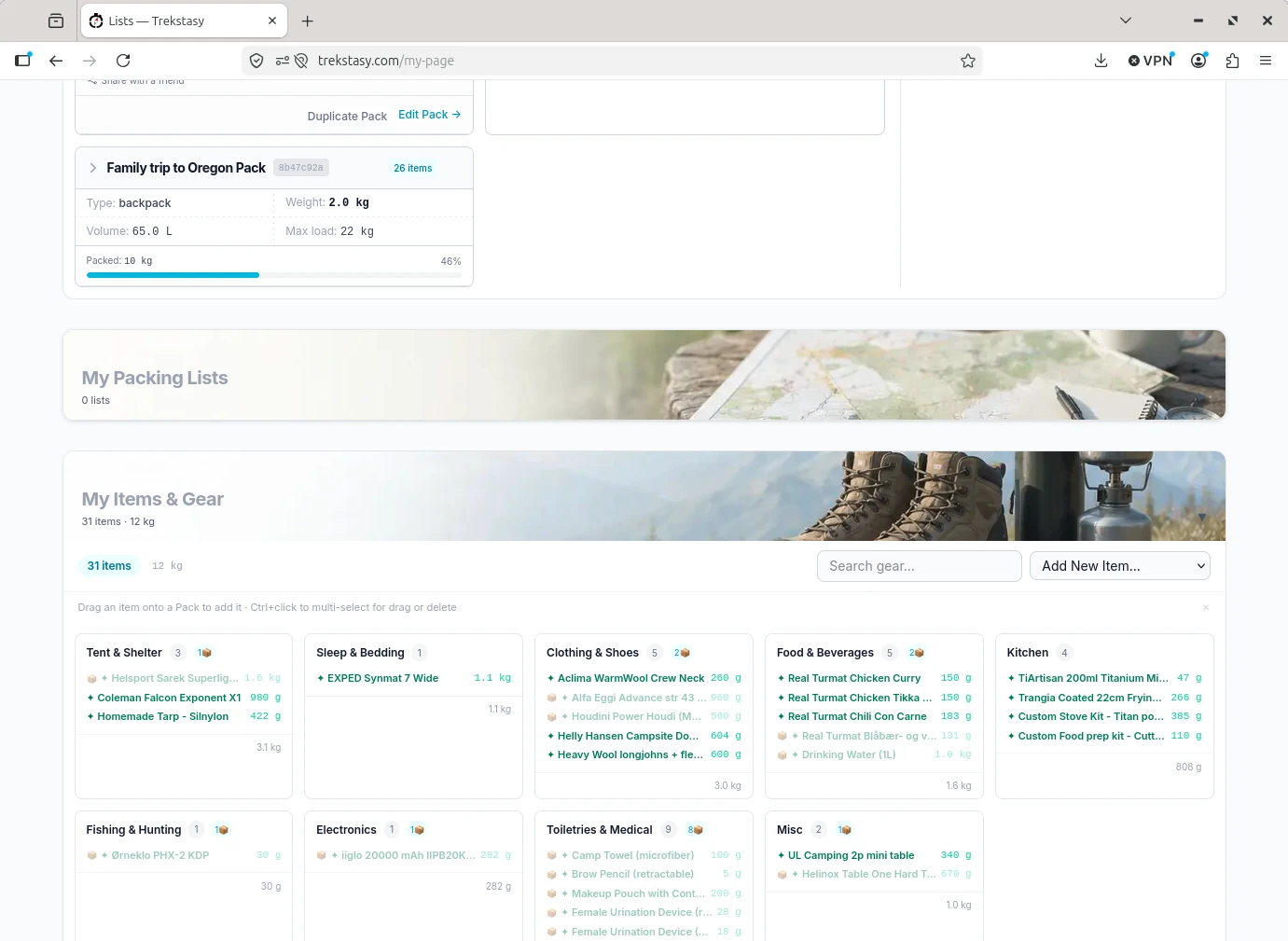Dismiss the drag hint with the small x
Viewport: 1288px width, 941px height.
[x=1206, y=607]
